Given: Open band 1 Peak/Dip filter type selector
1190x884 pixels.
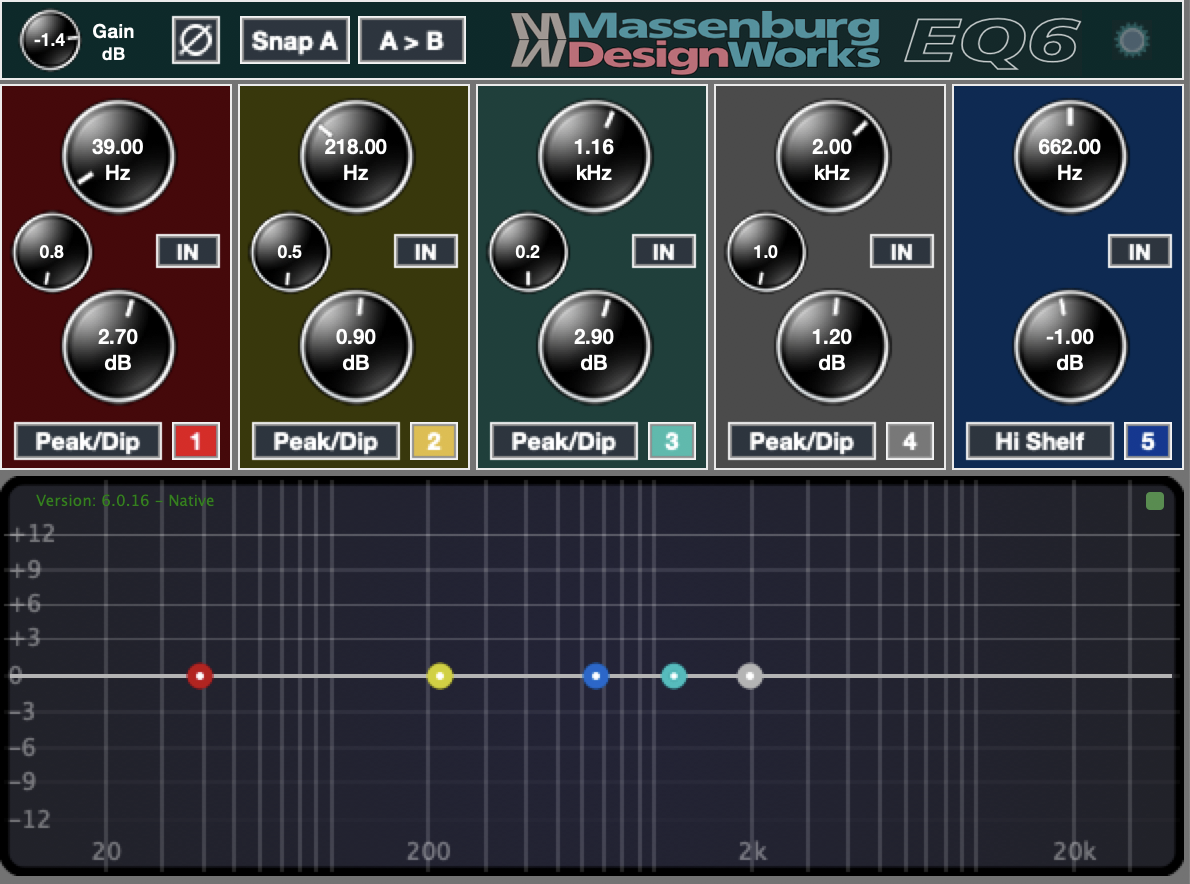Looking at the screenshot, I should point(88,441).
